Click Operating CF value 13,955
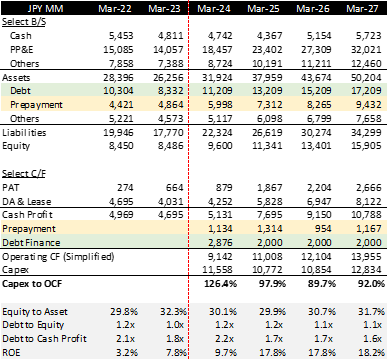This screenshot has width=388, height=360. (366, 257)
